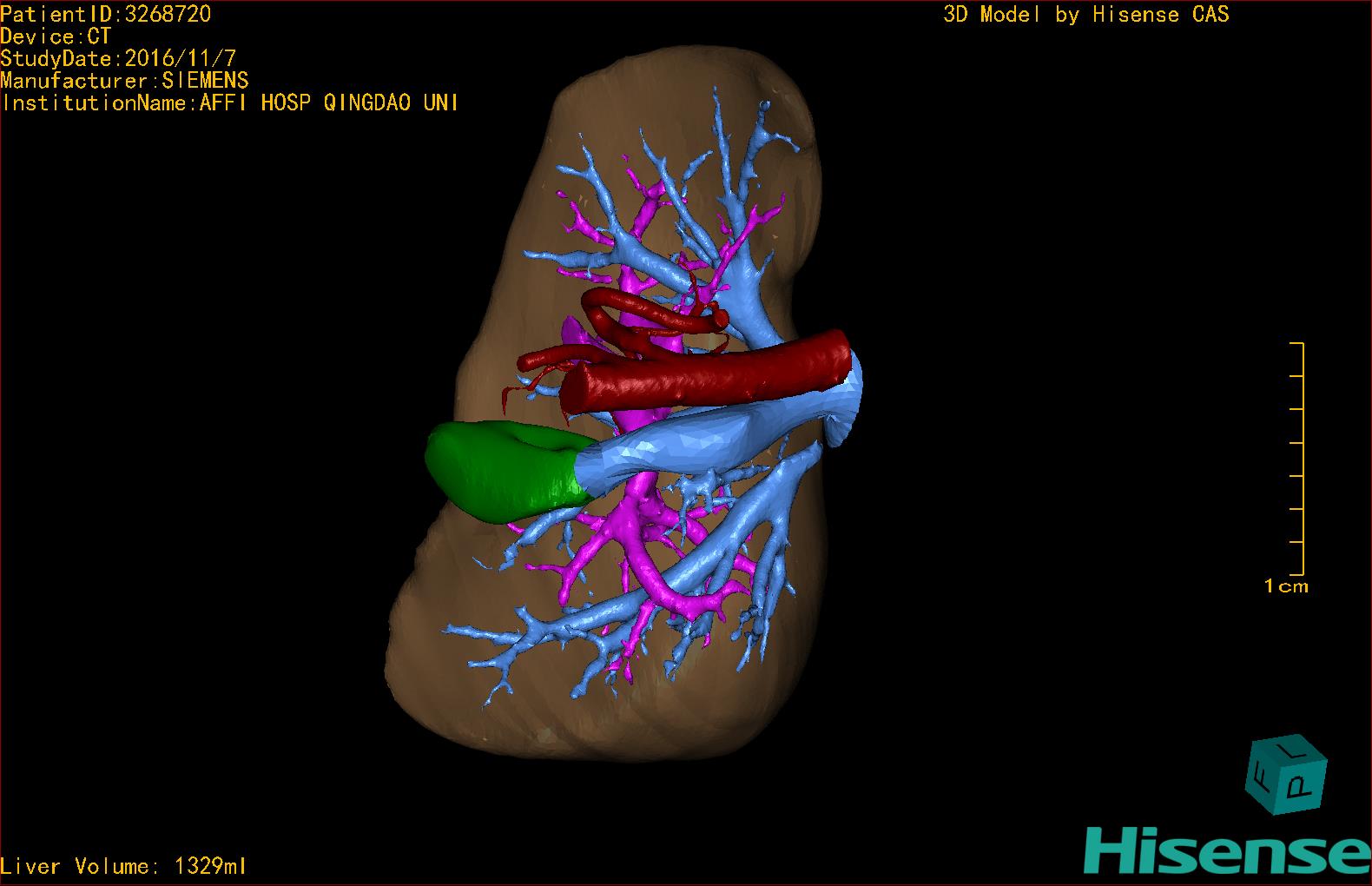Image resolution: width=1372 pixels, height=886 pixels.
Task: Click the '3D Model by Hisense CAS' text
Action: pos(1086,14)
